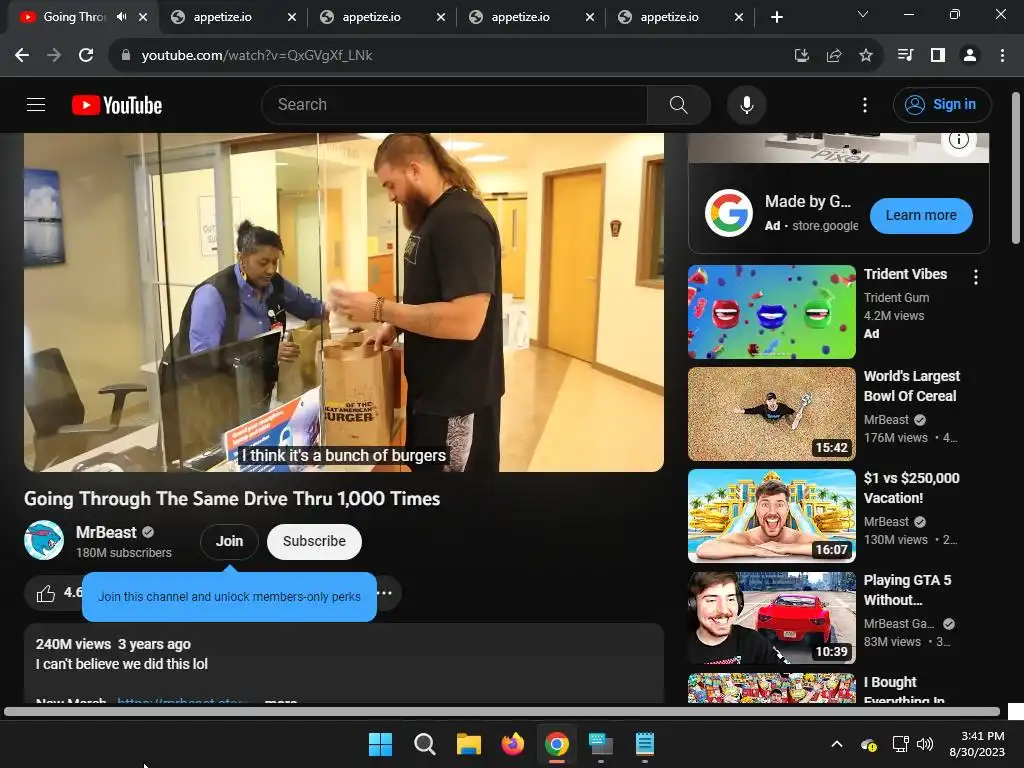Open the Chrome three-dot menu

point(1002,56)
